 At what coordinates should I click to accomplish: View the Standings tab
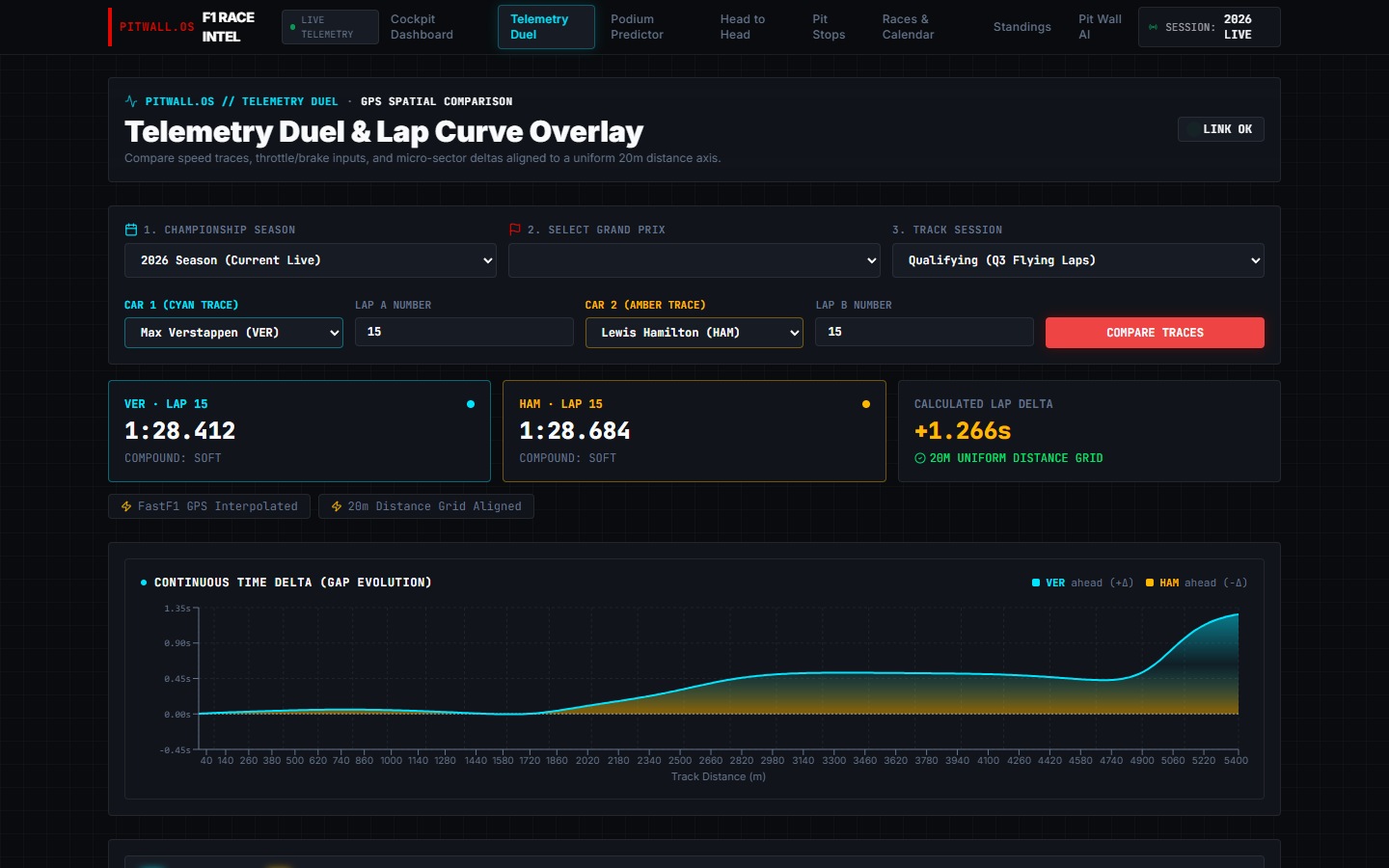click(x=1022, y=27)
